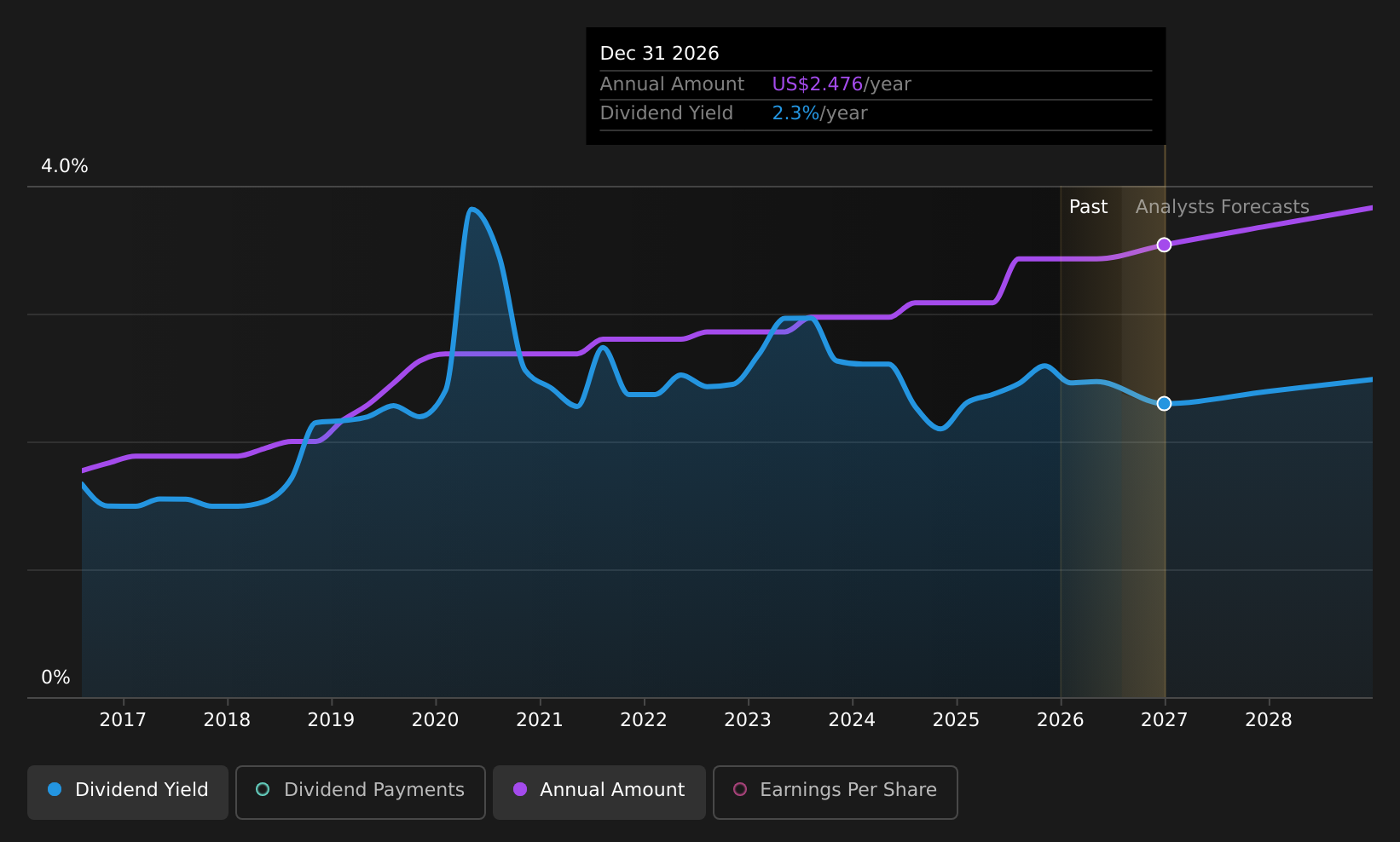This screenshot has height=842, width=1400.
Task: Click the 2018 x-axis label
Action: point(227,720)
